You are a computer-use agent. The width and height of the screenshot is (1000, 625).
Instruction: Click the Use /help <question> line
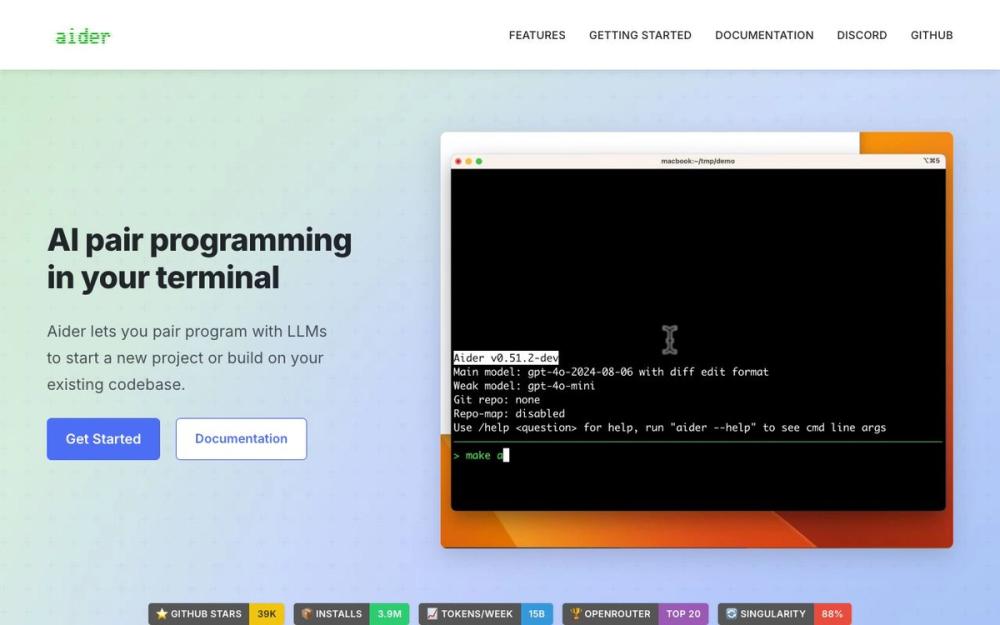point(670,428)
